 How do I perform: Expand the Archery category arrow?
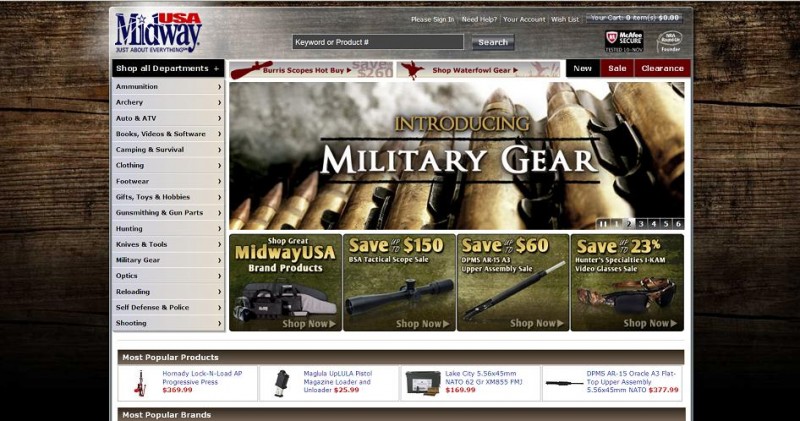coord(219,103)
